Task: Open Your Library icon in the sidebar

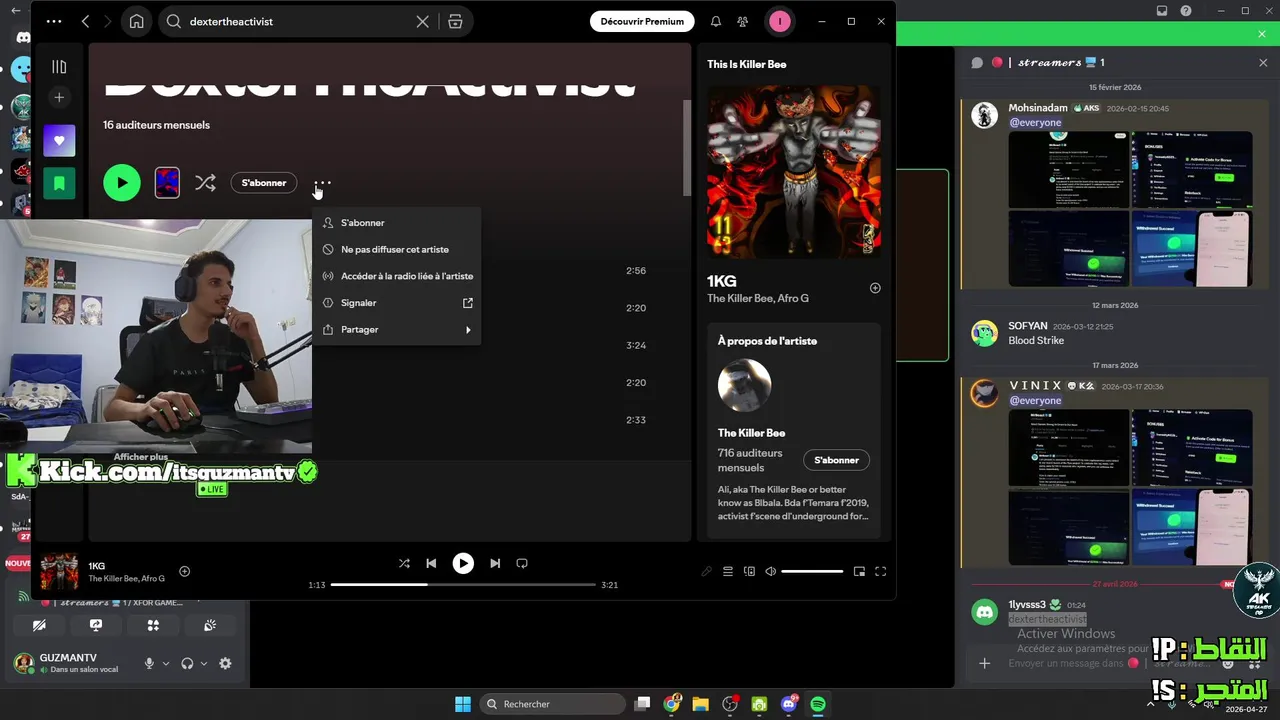Action: pos(59,67)
